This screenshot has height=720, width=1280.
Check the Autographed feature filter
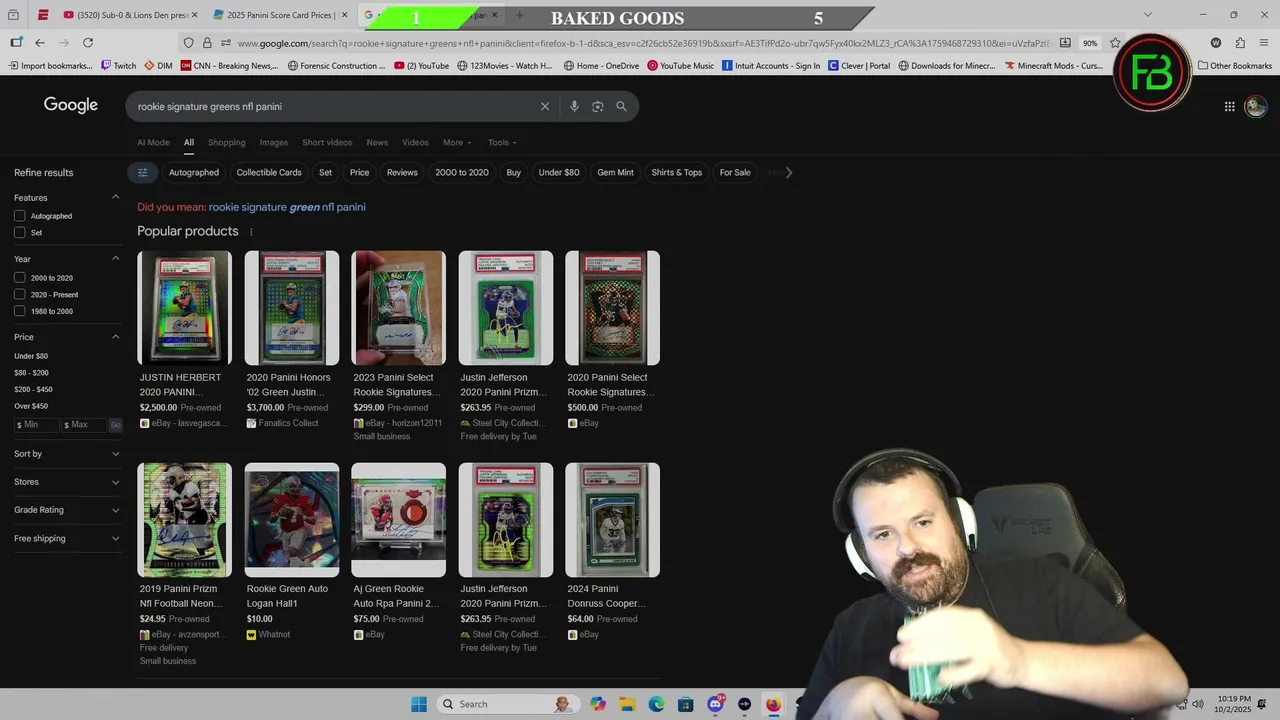20,216
